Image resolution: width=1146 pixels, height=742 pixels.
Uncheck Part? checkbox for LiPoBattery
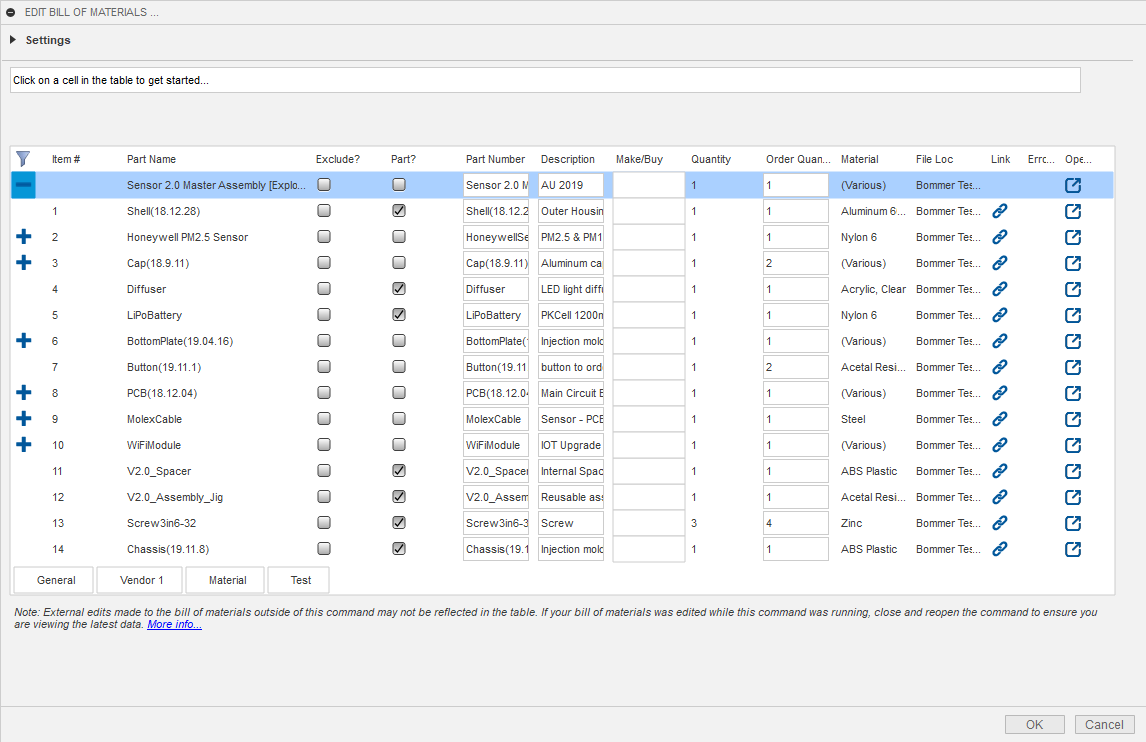(399, 314)
